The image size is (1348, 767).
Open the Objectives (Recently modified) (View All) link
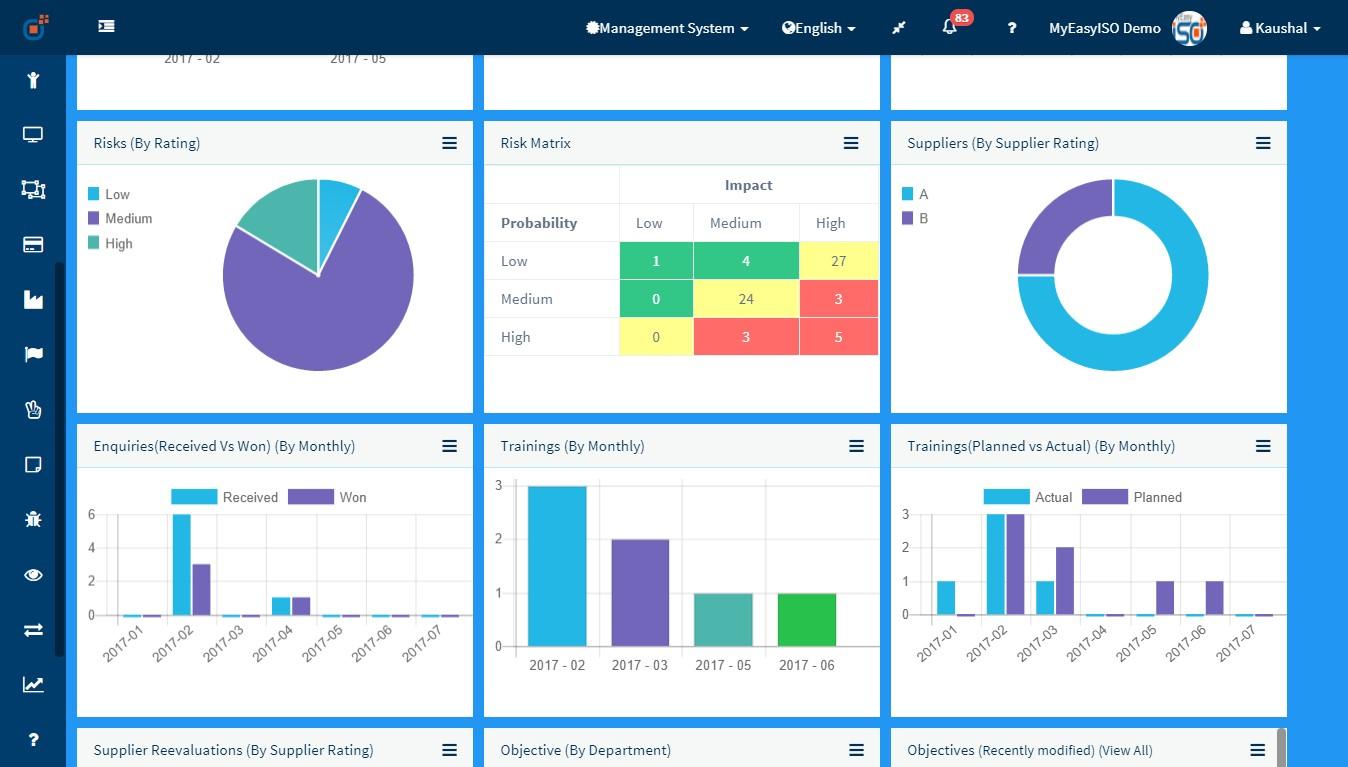(x=1125, y=750)
